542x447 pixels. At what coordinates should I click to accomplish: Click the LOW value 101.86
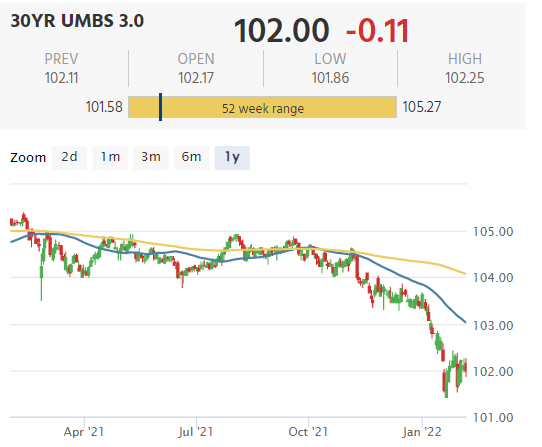pos(330,78)
